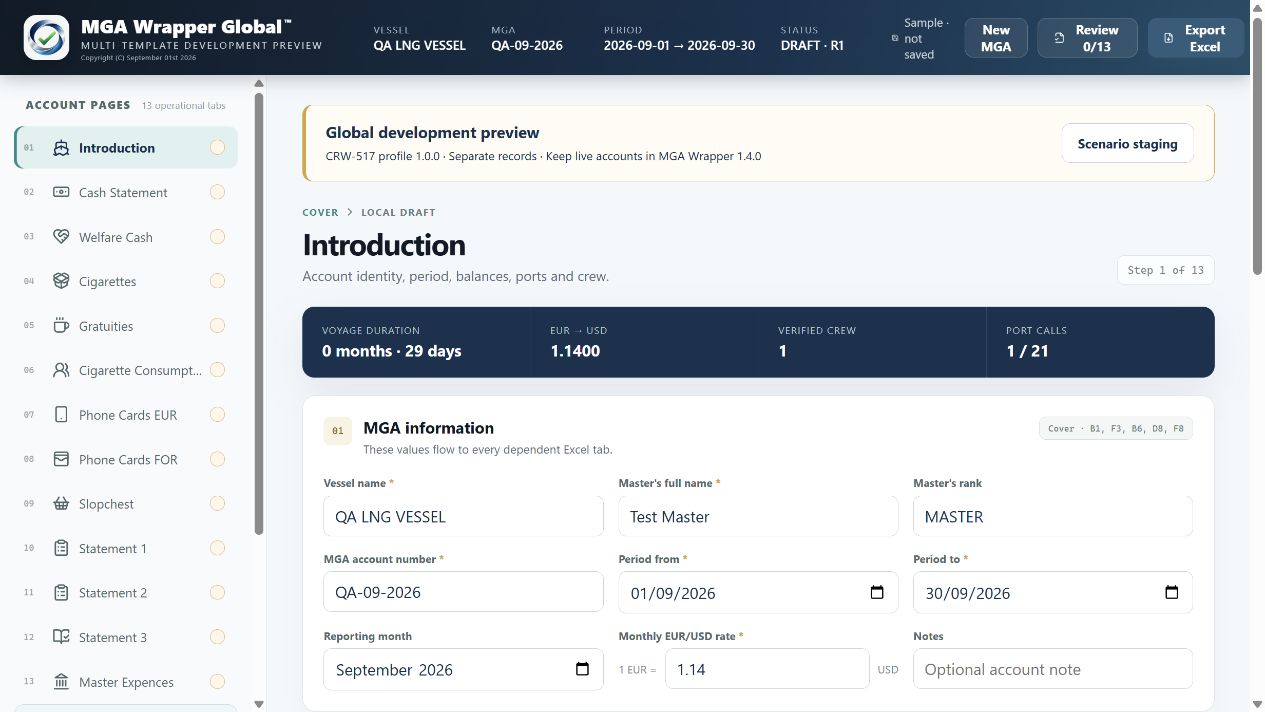
Task: Click the breadcrumb chevron after COVER
Action: pyautogui.click(x=350, y=212)
